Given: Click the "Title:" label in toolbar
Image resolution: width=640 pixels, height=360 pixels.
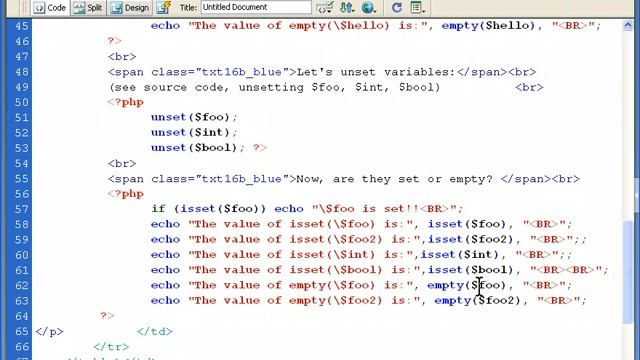Looking at the screenshot, I should click(188, 7).
